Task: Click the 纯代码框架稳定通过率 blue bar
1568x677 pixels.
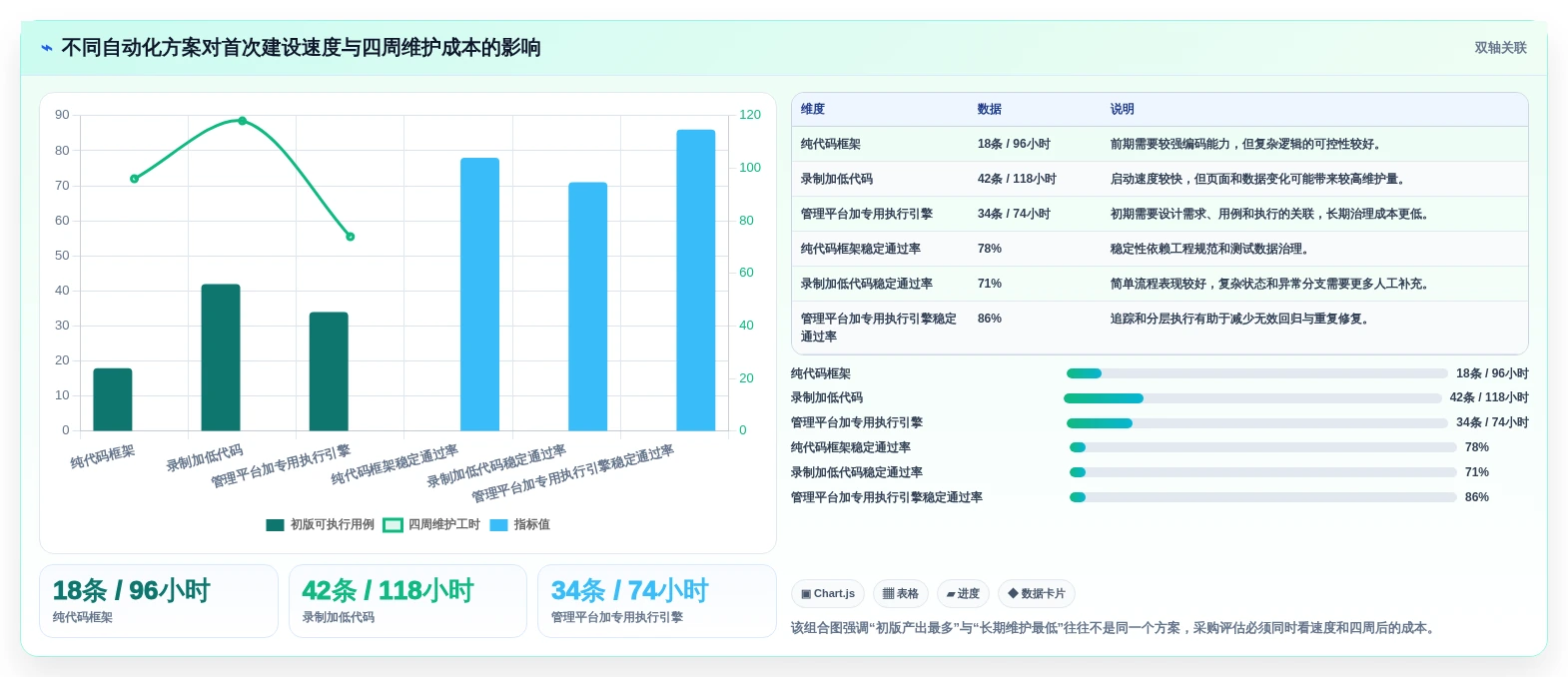Action: click(x=479, y=295)
